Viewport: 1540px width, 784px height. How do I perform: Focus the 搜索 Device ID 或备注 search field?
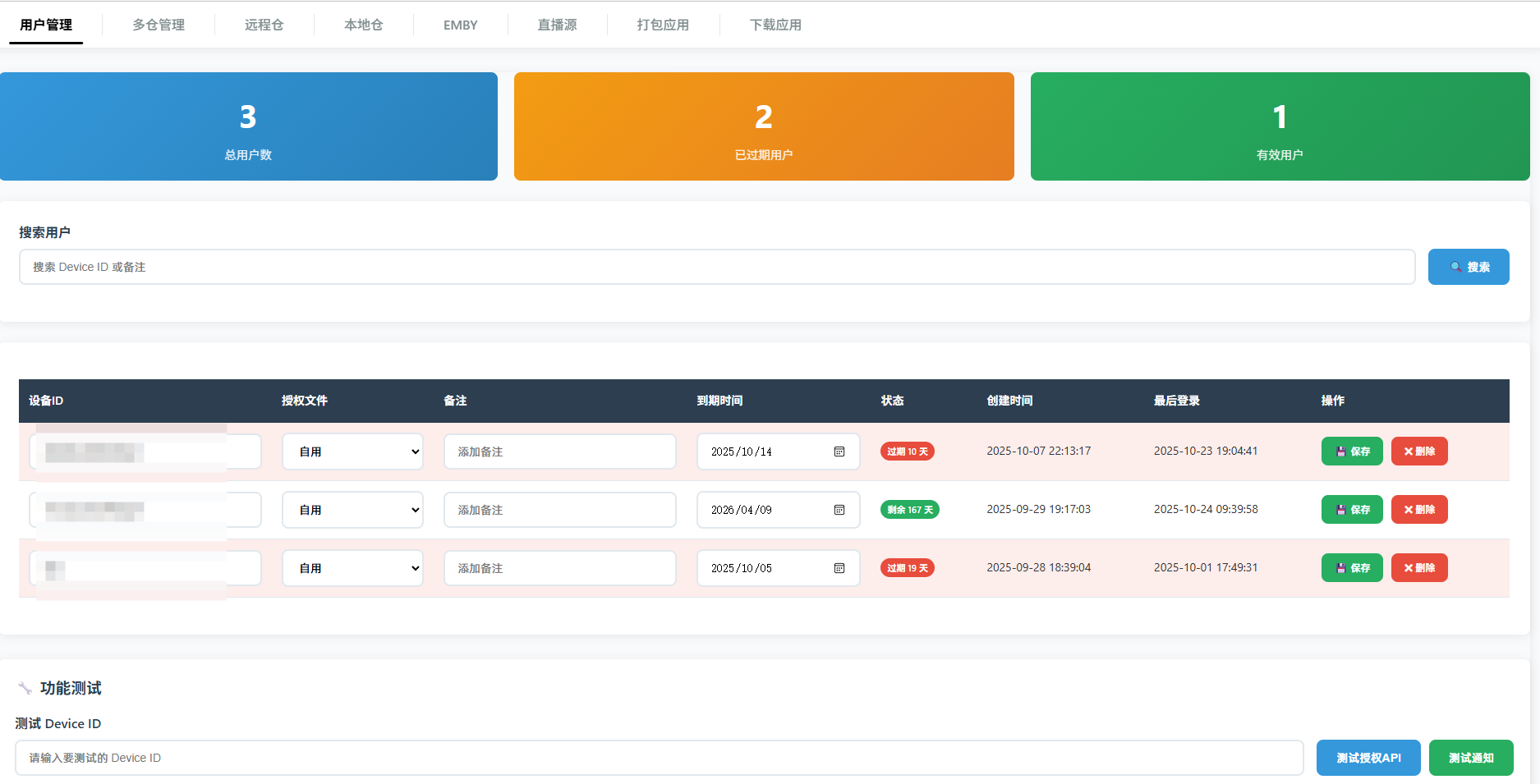coord(716,267)
